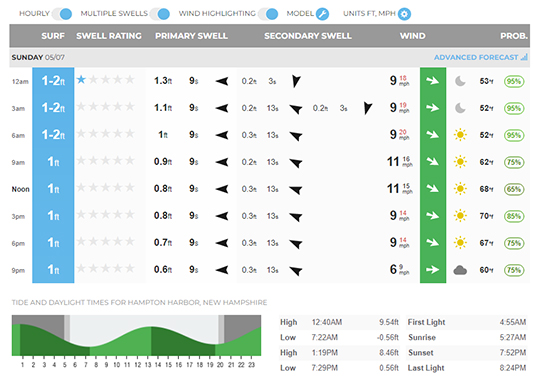This screenshot has width=533, height=380.
Task: Click blue star rating at 12am
Action: pos(81,80)
